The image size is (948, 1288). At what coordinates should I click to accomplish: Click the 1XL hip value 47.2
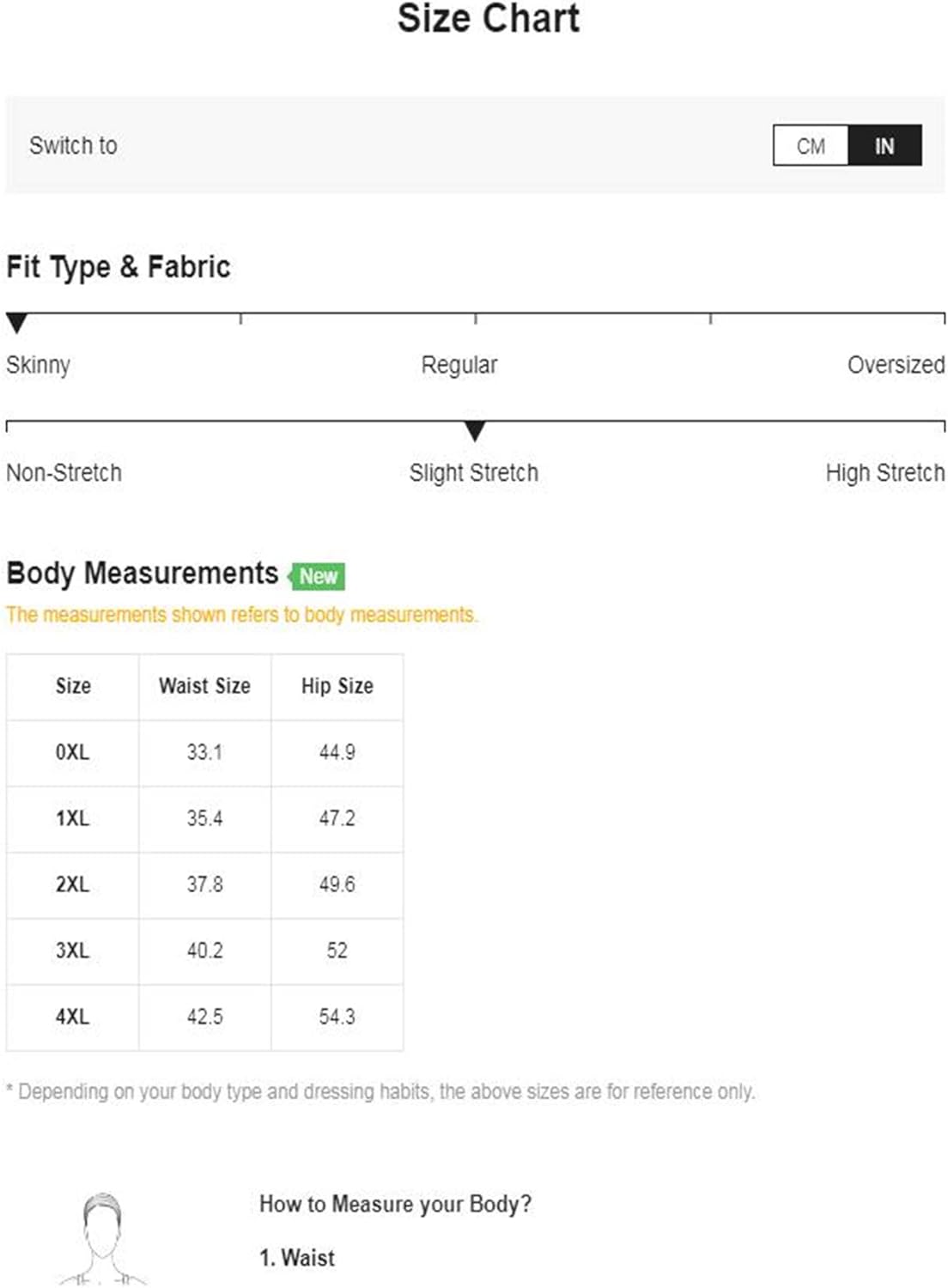coord(337,818)
